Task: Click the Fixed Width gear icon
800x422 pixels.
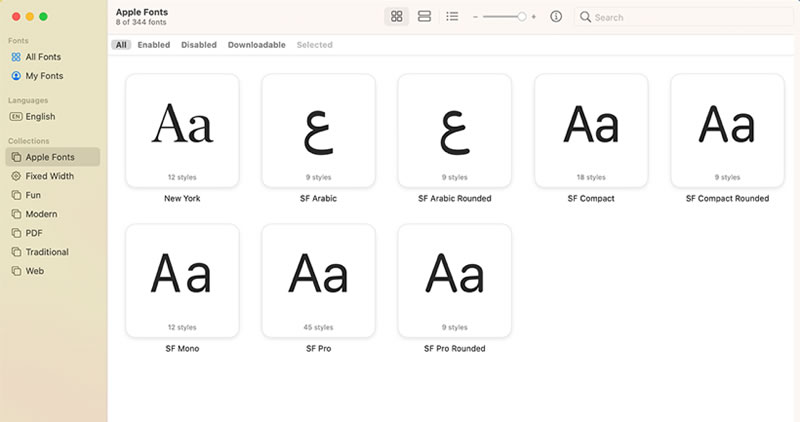Action: (16, 176)
